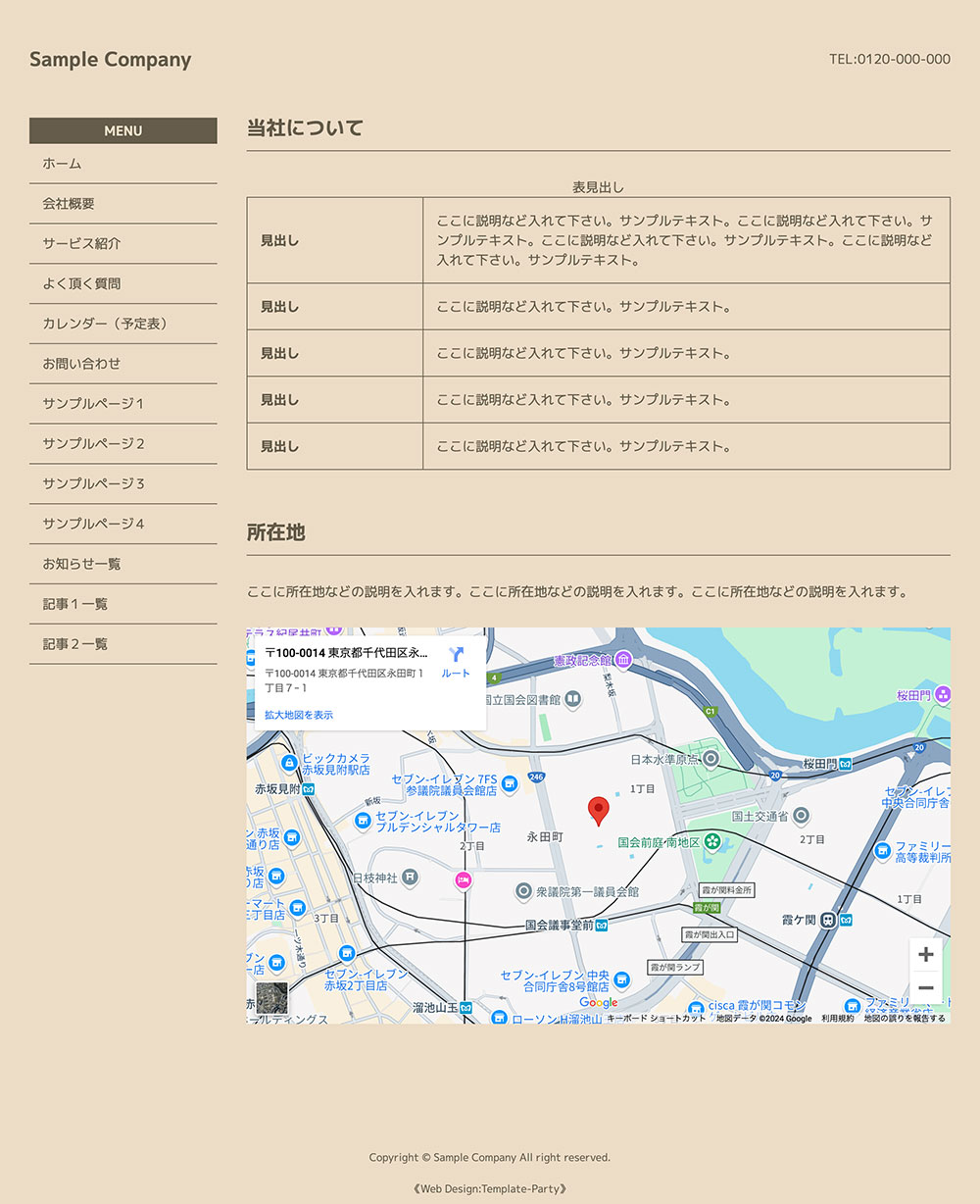
Task: Click the 所在地 heading
Action: 276,532
